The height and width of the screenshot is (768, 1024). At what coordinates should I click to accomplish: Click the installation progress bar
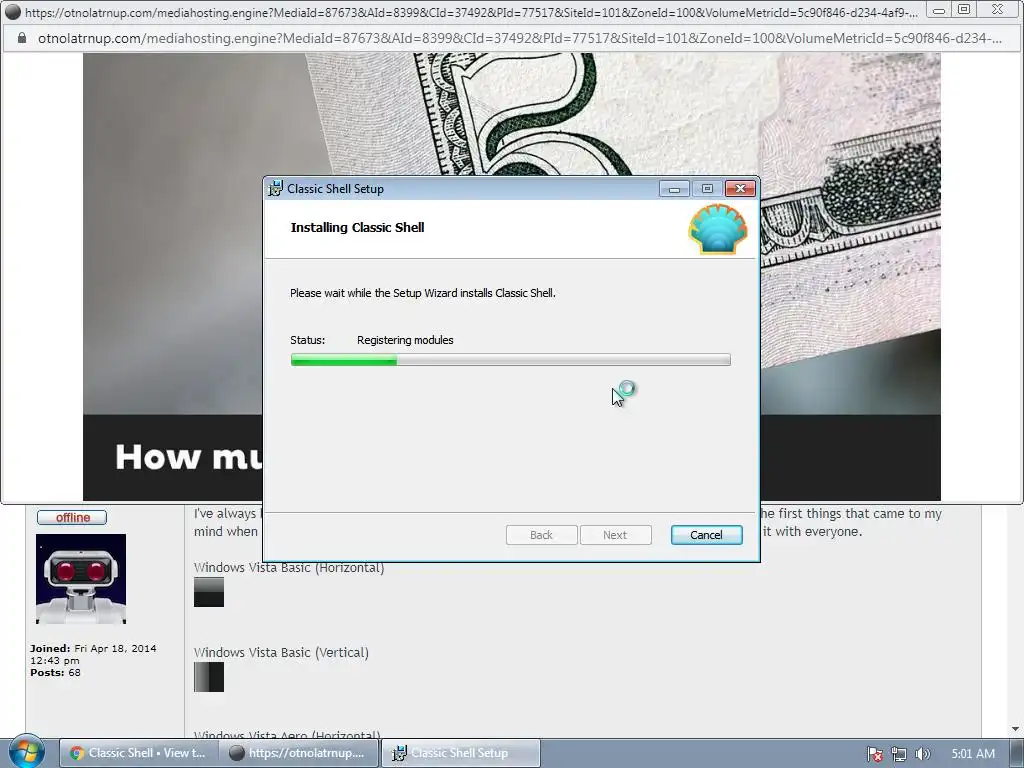pyautogui.click(x=510, y=360)
